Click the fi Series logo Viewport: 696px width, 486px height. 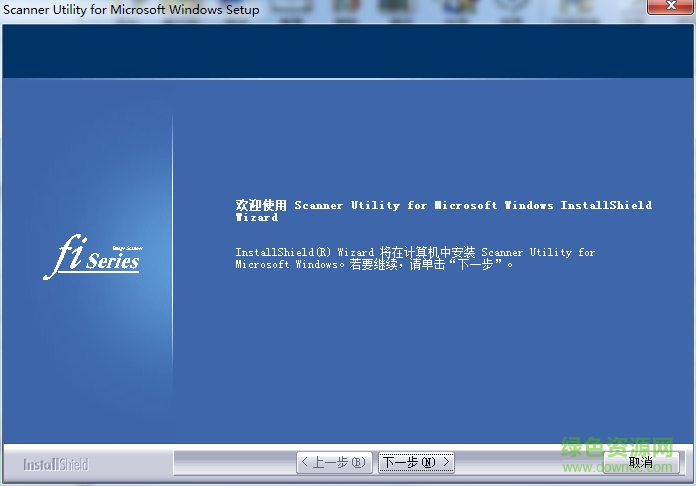point(93,257)
